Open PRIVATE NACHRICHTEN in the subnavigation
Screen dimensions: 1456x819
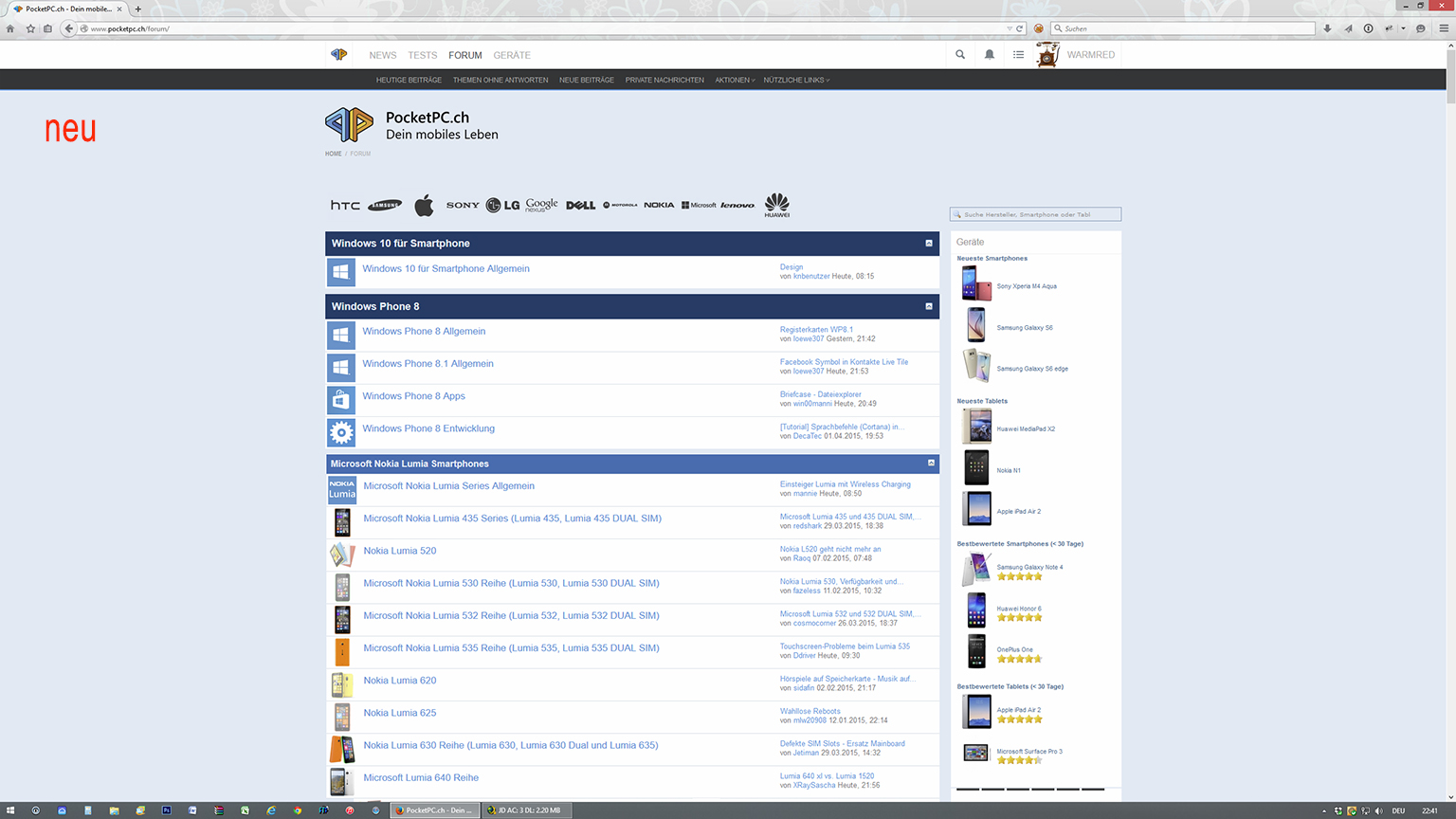point(664,81)
